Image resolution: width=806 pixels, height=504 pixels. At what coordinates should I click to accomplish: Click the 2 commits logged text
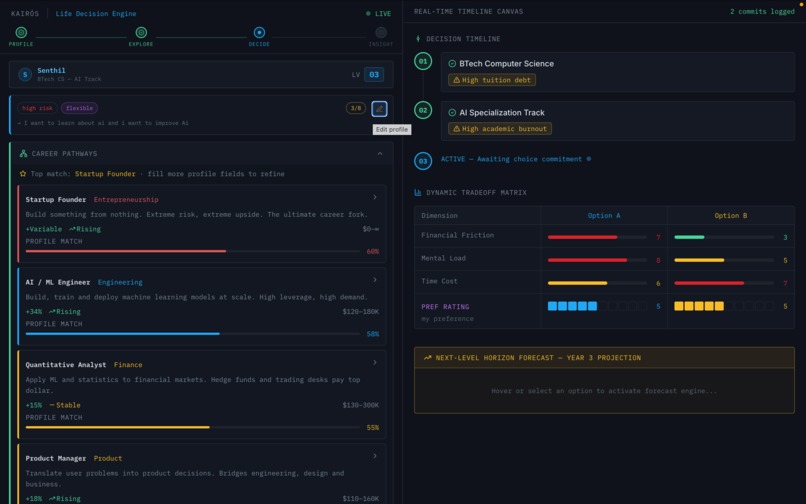tap(762, 11)
